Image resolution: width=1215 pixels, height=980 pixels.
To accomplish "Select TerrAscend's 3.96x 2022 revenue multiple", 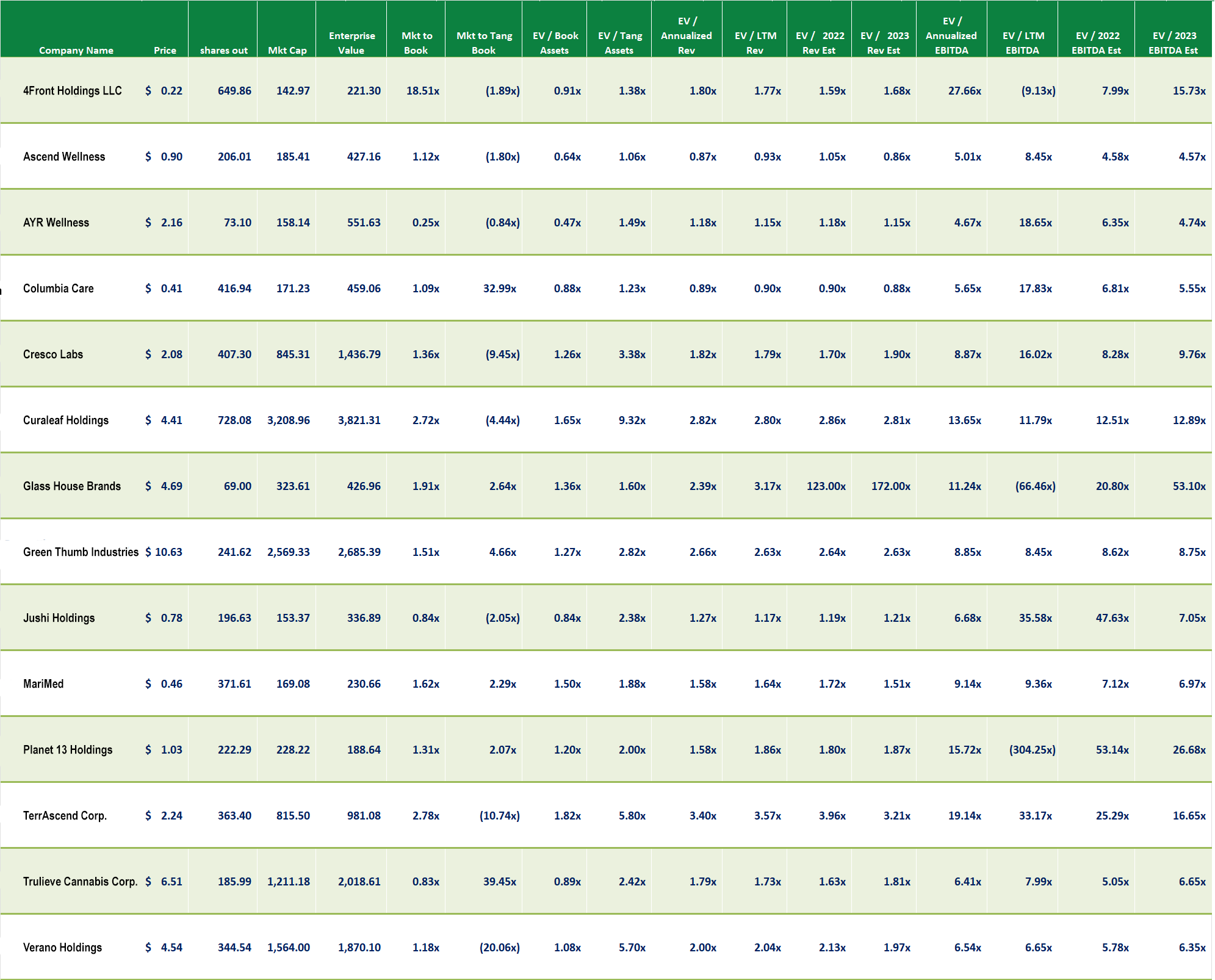I will [x=832, y=816].
